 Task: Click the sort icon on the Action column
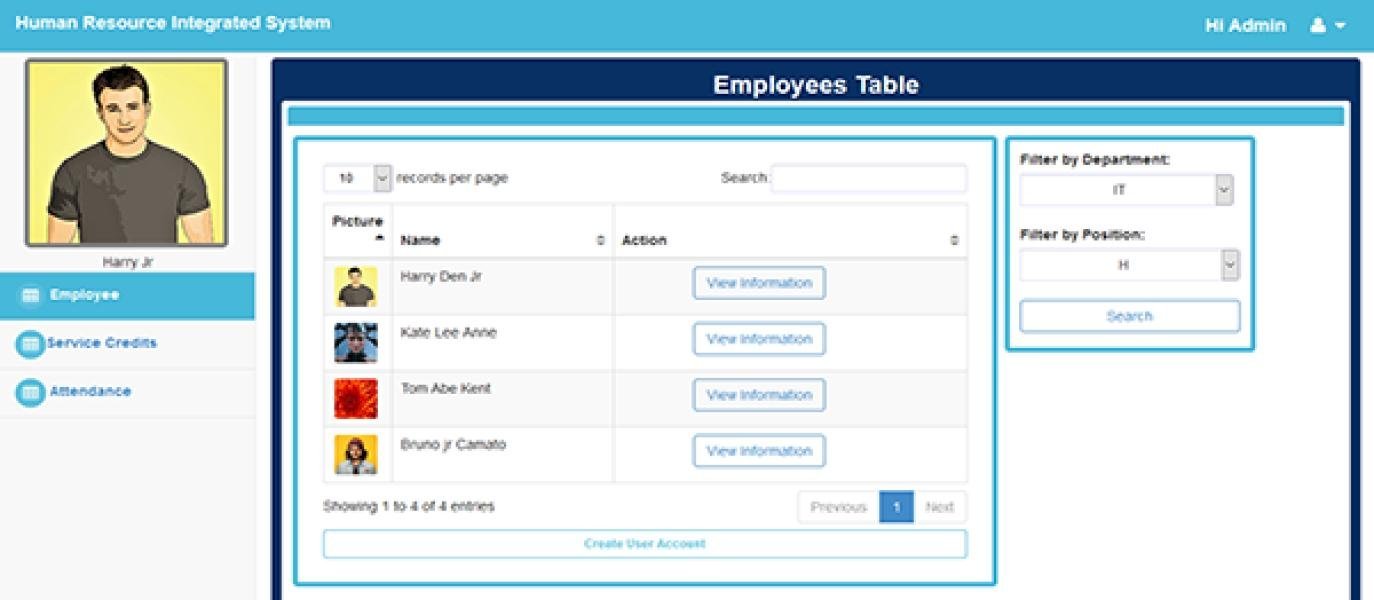[953, 239]
